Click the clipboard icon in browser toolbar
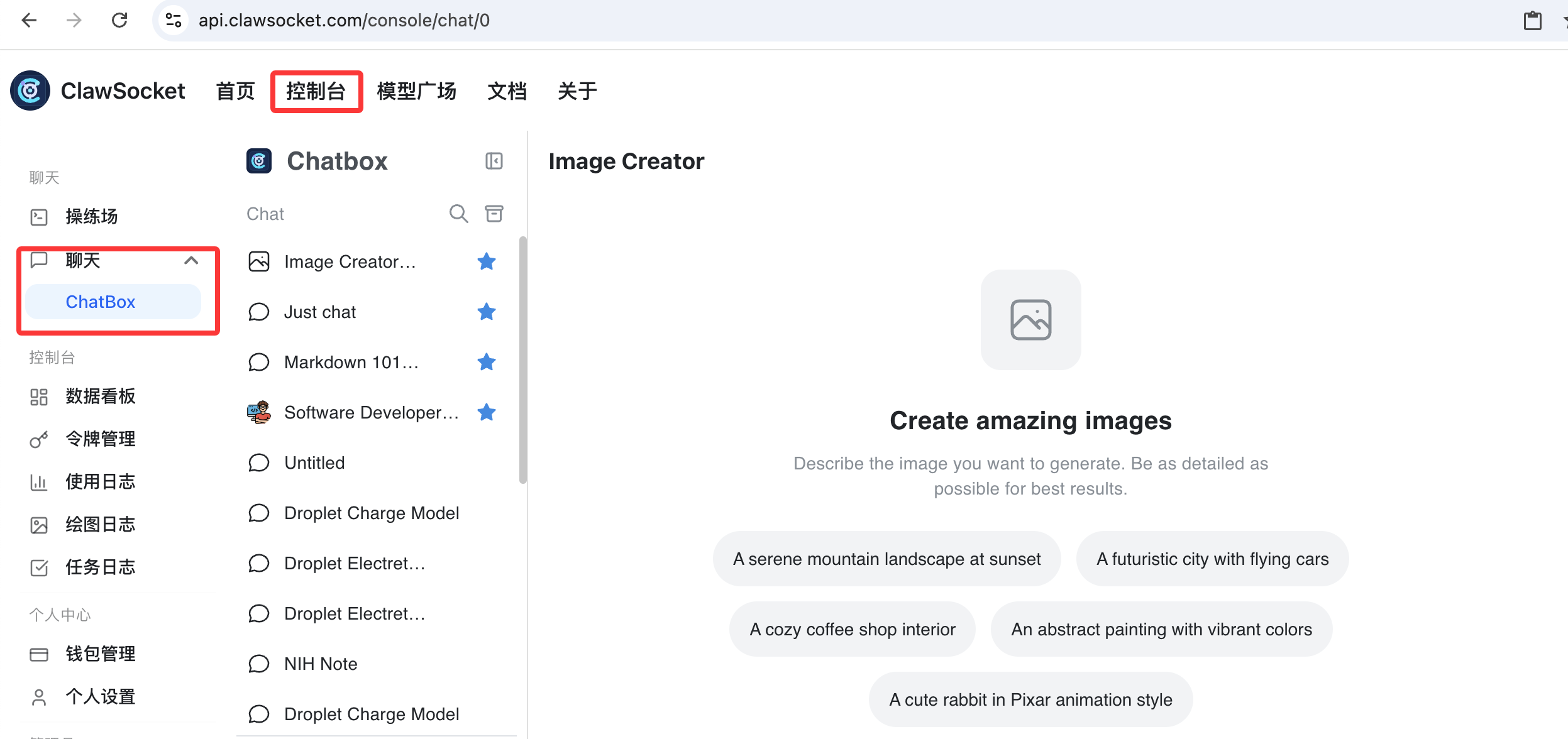The height and width of the screenshot is (739, 1568). point(1532,21)
